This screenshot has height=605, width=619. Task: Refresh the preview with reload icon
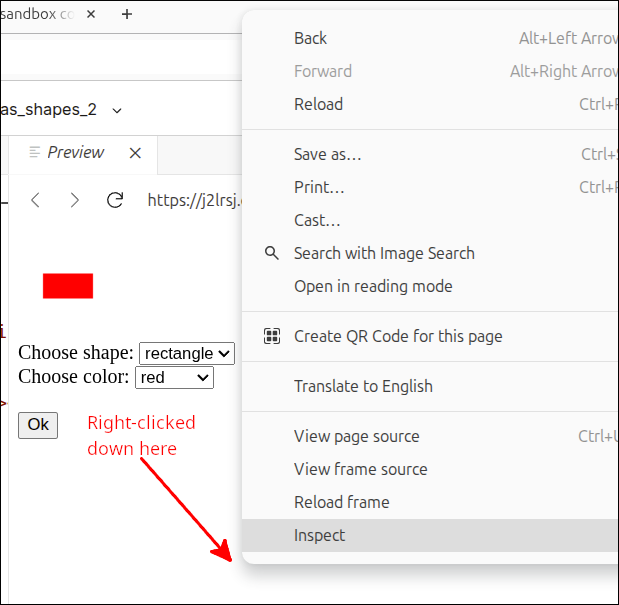pos(115,200)
